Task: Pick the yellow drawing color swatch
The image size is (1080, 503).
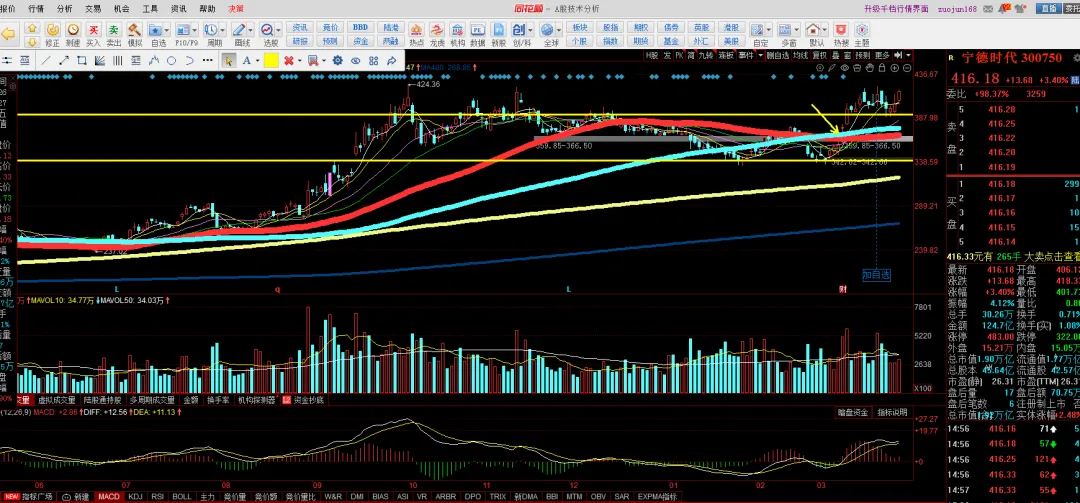Action: 271,61
